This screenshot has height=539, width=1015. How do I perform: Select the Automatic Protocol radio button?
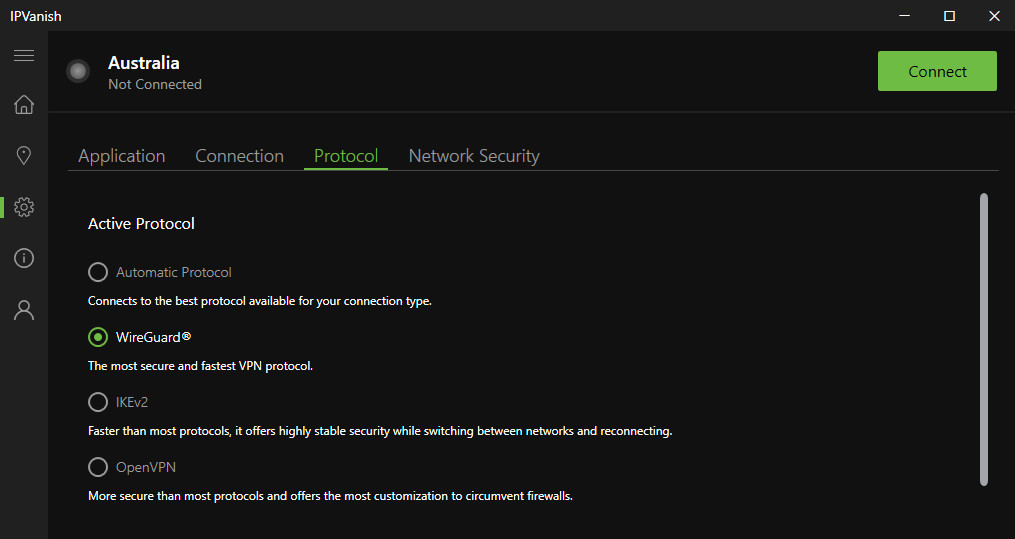(98, 272)
